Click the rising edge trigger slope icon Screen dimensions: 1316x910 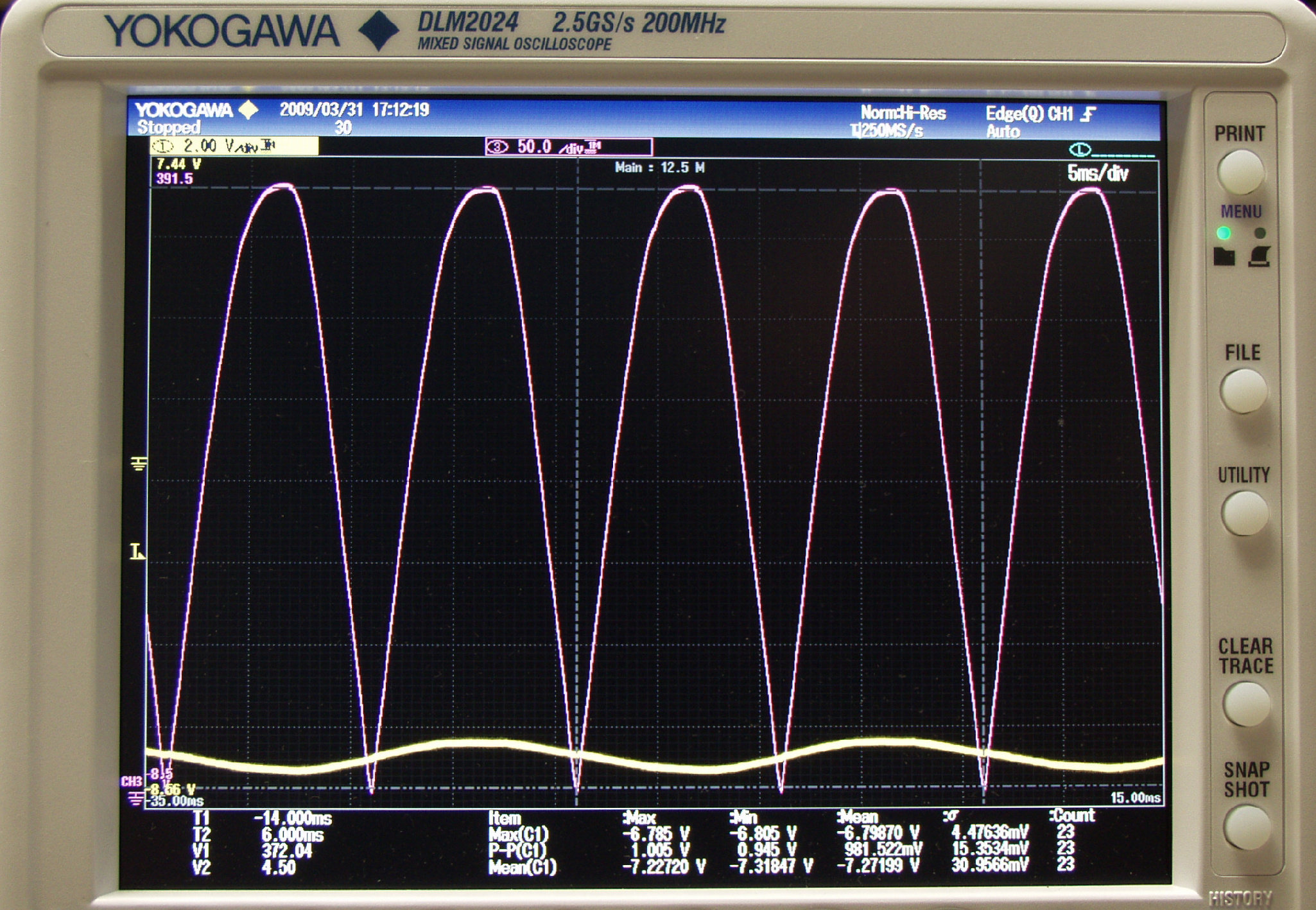pyautogui.click(x=1087, y=114)
